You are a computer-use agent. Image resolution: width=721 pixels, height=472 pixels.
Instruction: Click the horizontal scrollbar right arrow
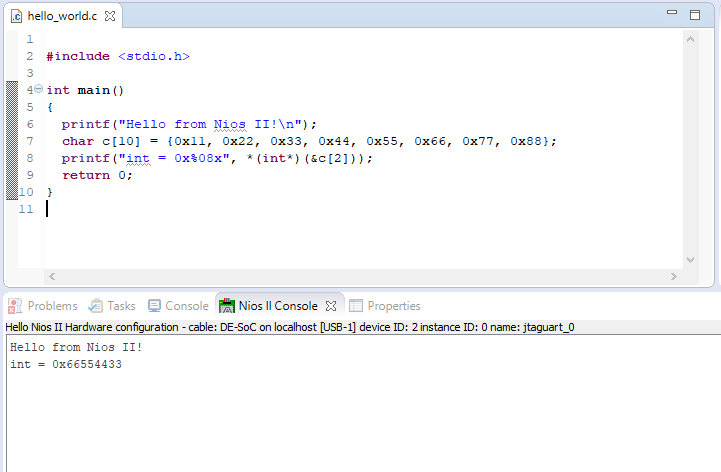coord(674,276)
